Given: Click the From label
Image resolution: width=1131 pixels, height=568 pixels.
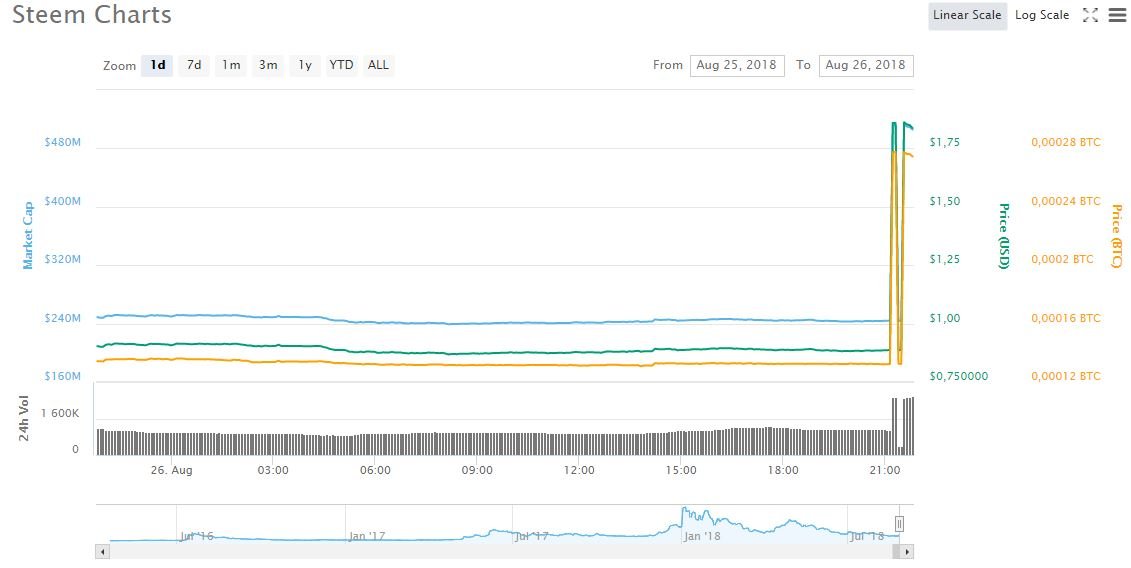Looking at the screenshot, I should (668, 65).
